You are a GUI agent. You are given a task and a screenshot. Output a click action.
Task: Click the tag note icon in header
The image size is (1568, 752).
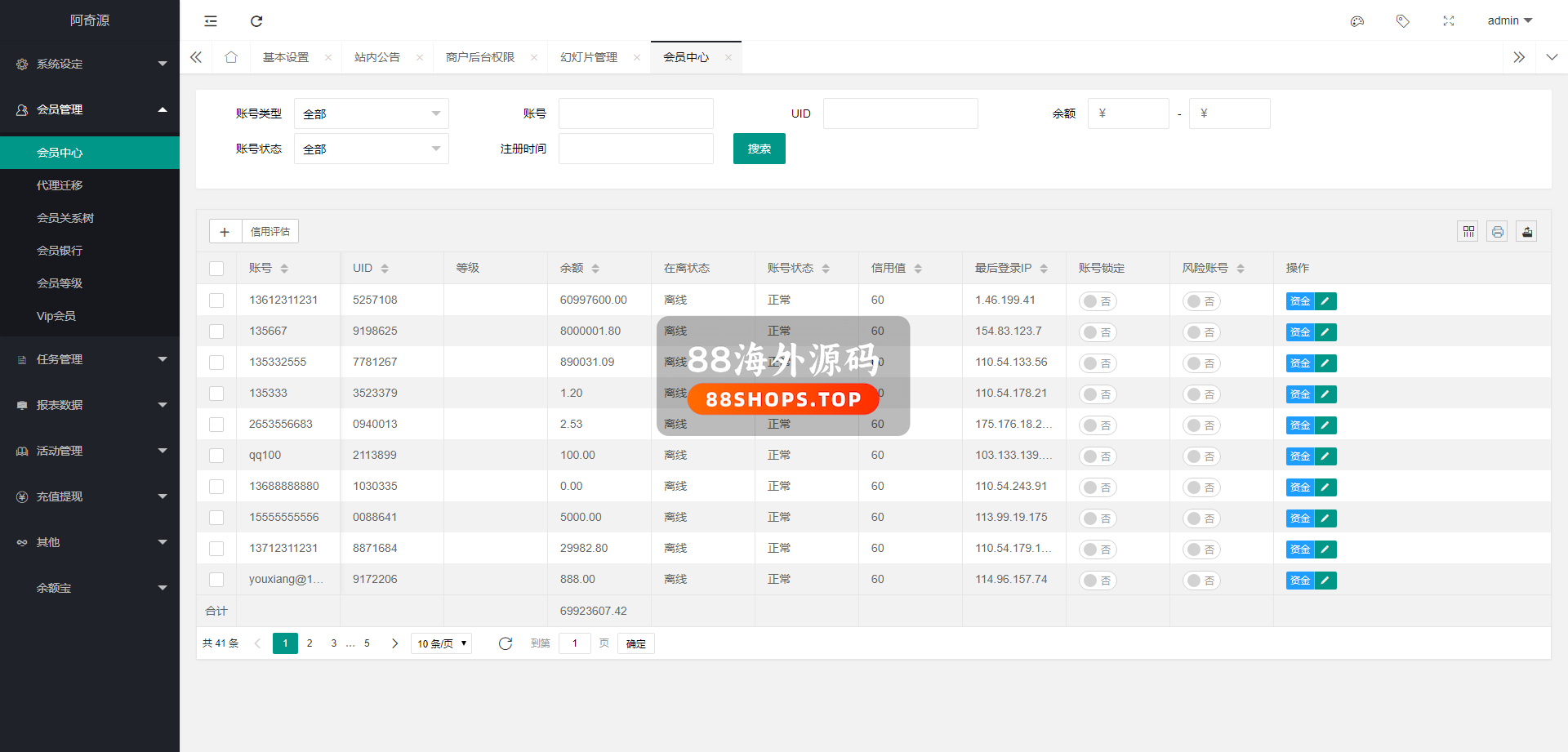point(1402,21)
